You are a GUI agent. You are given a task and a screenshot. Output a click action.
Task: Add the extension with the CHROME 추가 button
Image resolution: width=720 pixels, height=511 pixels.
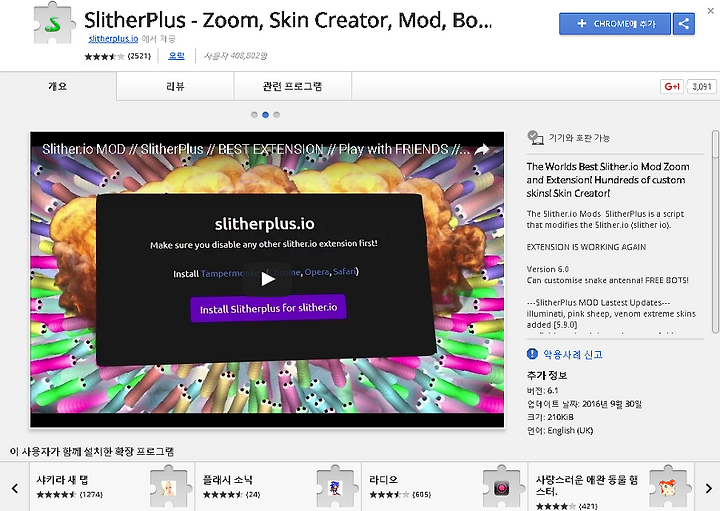tap(614, 23)
